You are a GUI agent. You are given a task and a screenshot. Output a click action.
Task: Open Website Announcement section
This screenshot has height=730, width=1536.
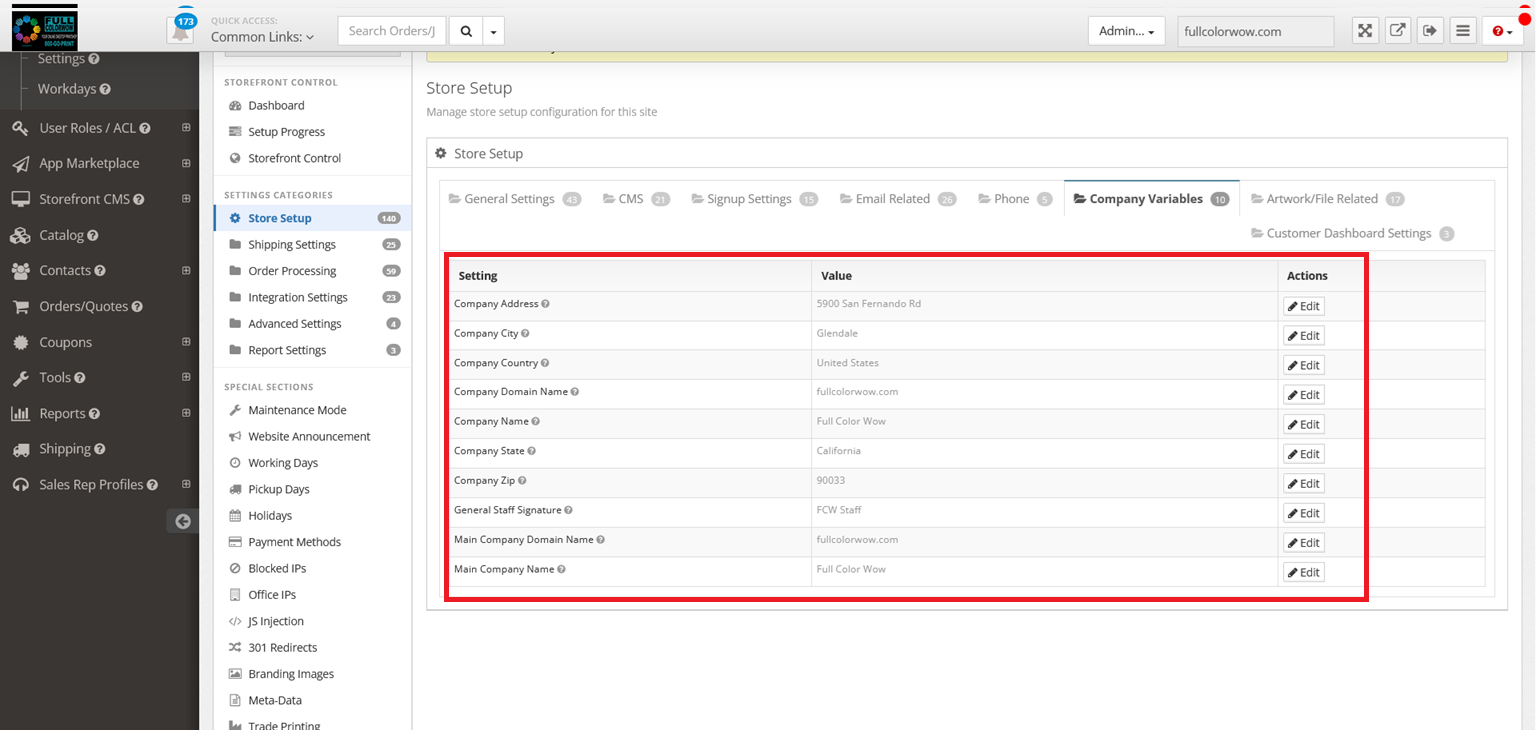pyautogui.click(x=309, y=436)
